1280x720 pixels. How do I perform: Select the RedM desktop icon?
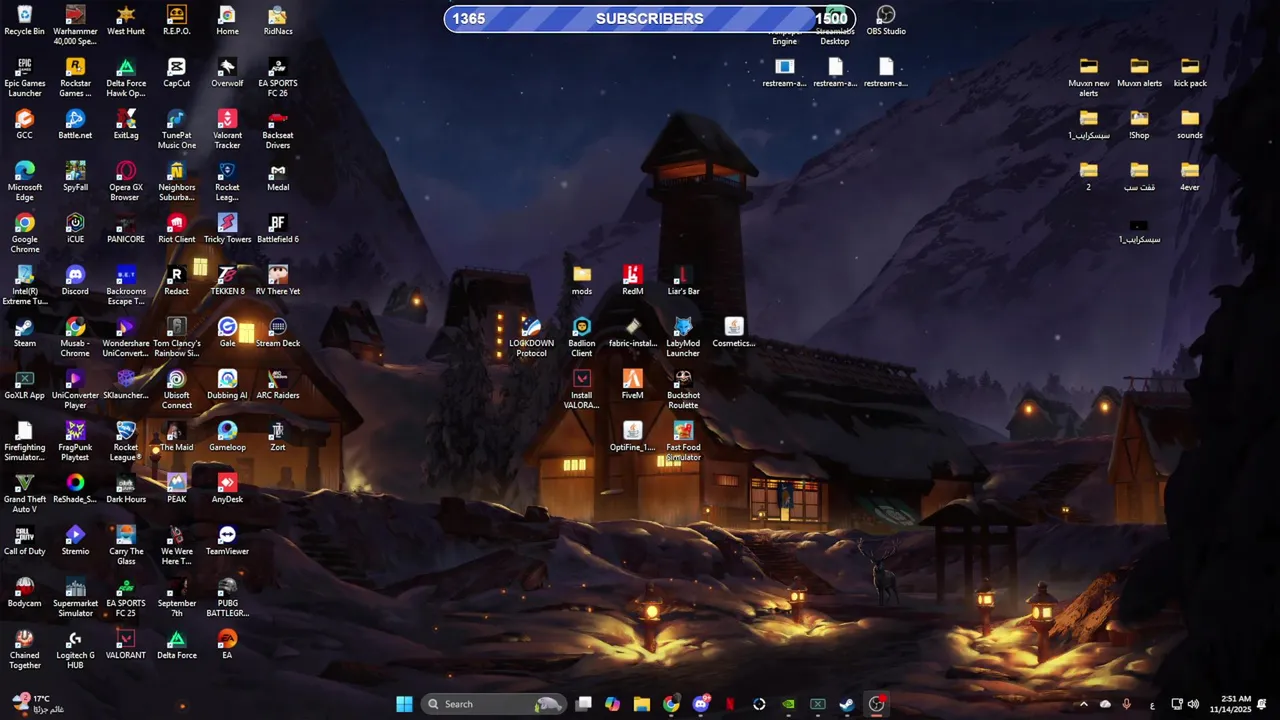[633, 280]
